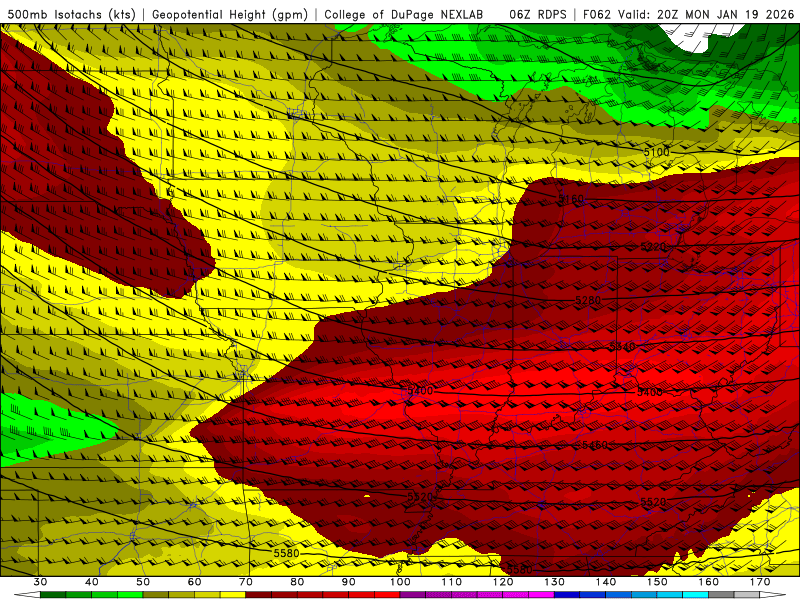Screen dimensions: 800x600
Task: Click the 140 knot legend value
Action: (606, 582)
